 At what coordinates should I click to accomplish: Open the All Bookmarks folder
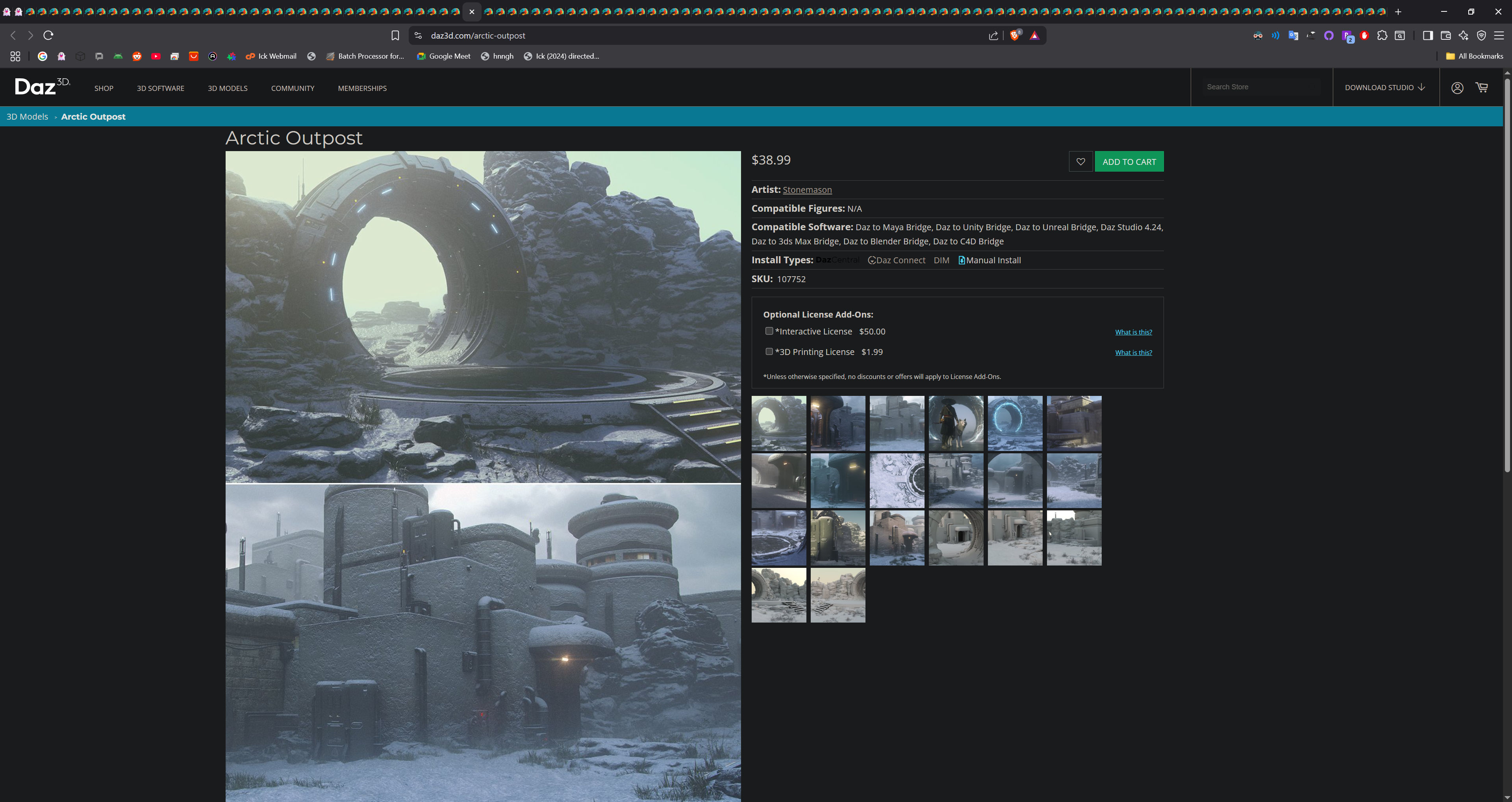pos(1475,56)
